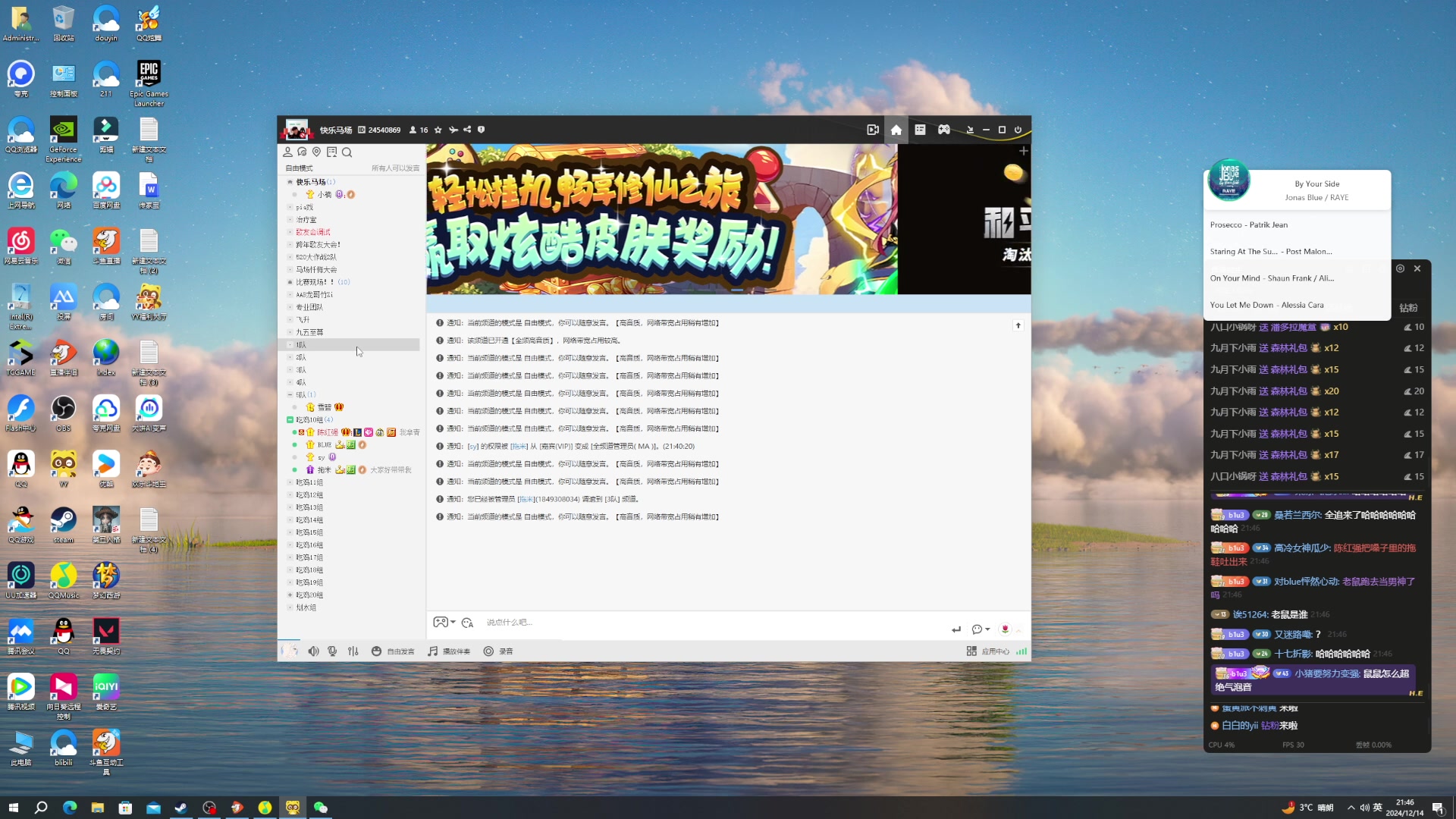Collapse the 吃鸡10组 channel node

(x=290, y=420)
